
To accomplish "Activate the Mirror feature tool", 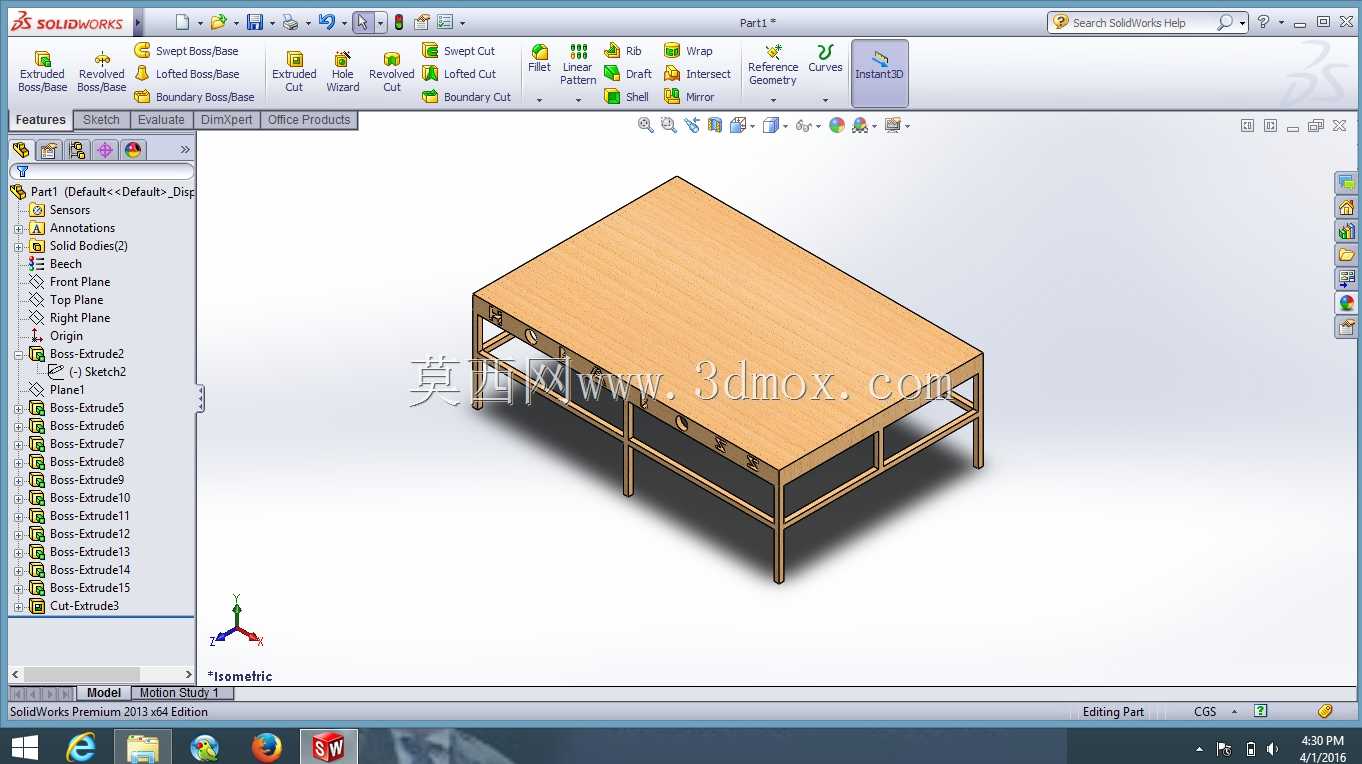I will click(690, 97).
